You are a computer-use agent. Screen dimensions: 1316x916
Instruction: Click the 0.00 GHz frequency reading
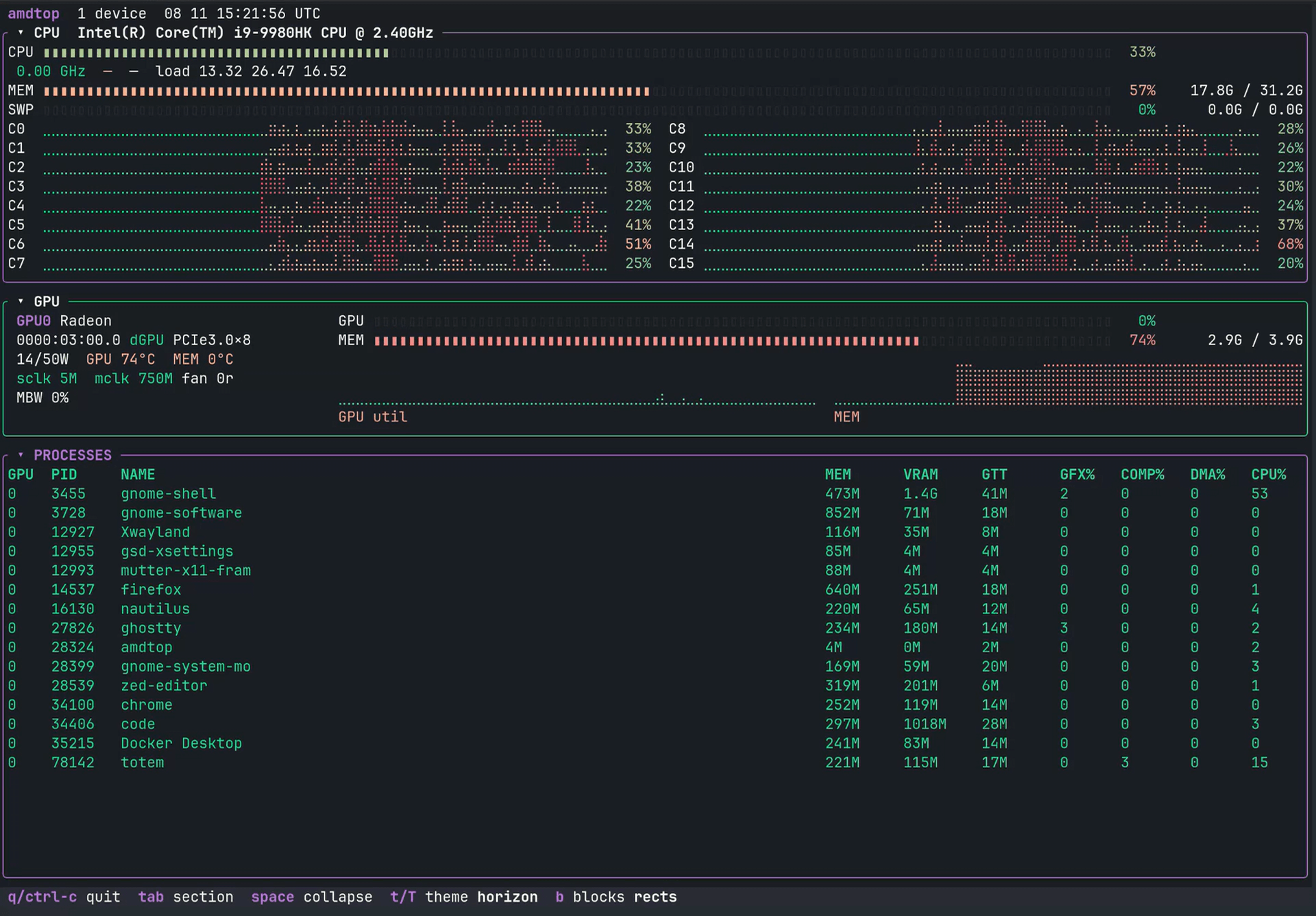point(51,71)
